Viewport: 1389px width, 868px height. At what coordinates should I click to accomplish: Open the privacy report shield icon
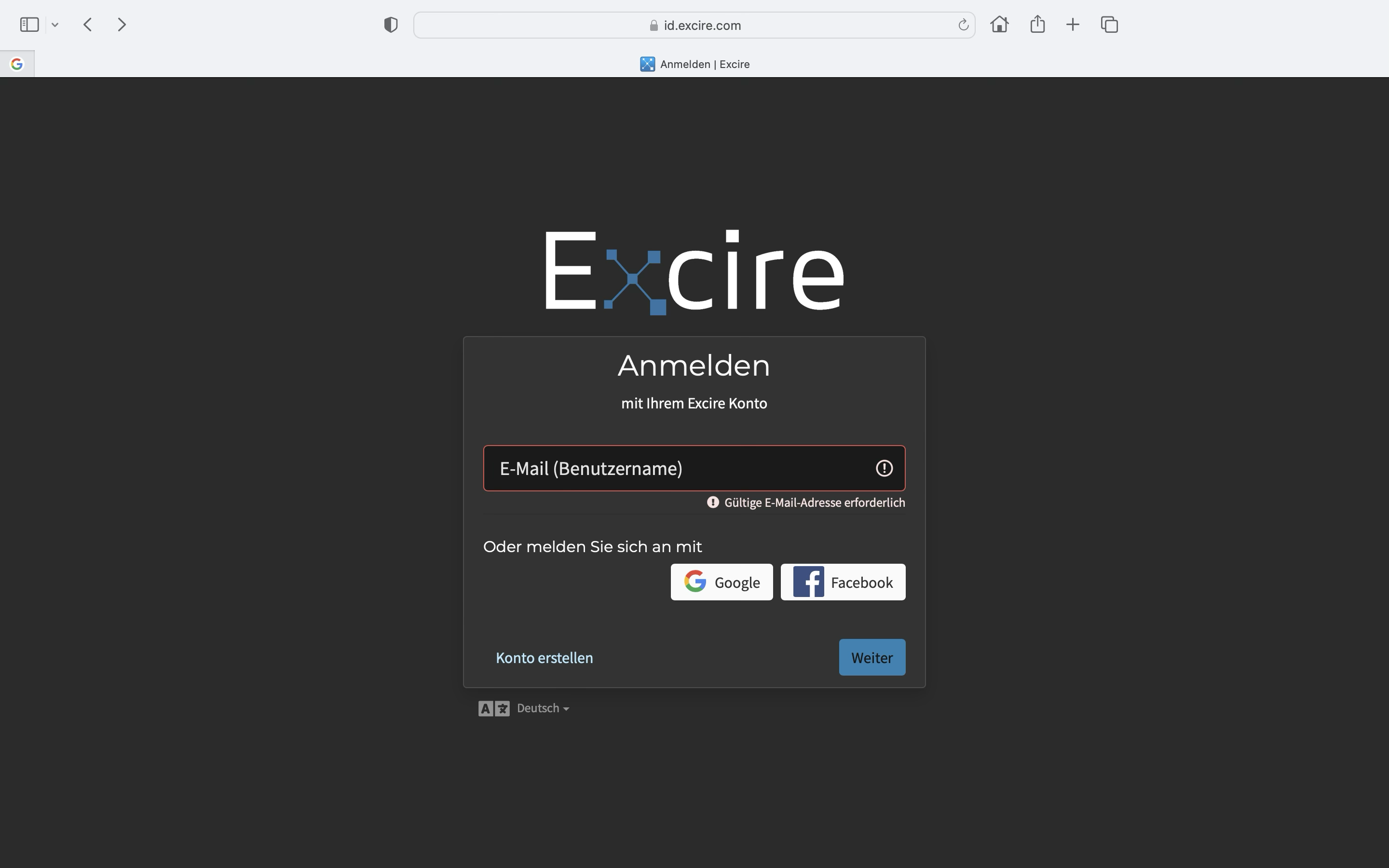(391, 25)
